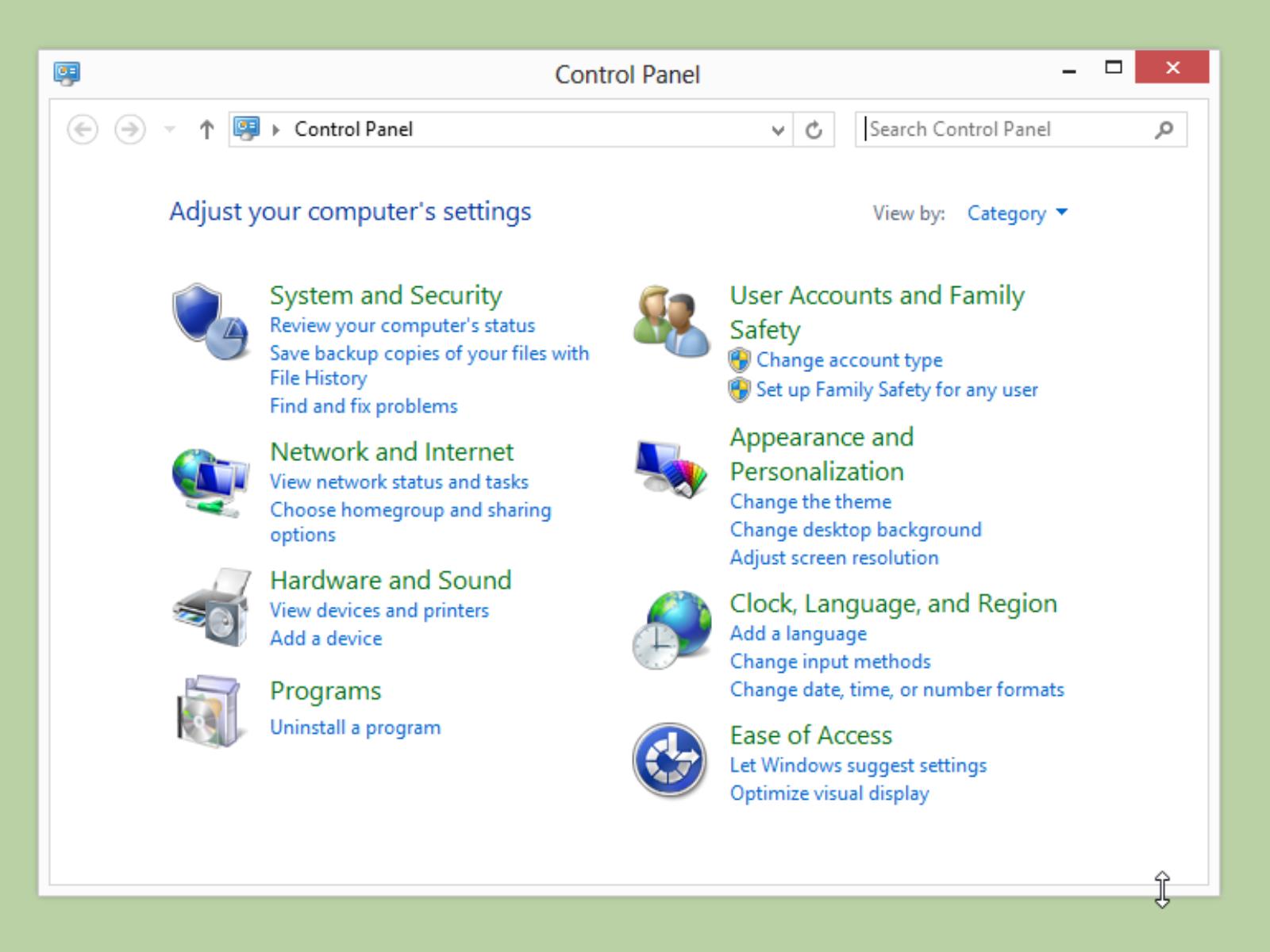Screen dimensions: 1270x952
Task: Click Uninstall a program link
Action: 355,727
